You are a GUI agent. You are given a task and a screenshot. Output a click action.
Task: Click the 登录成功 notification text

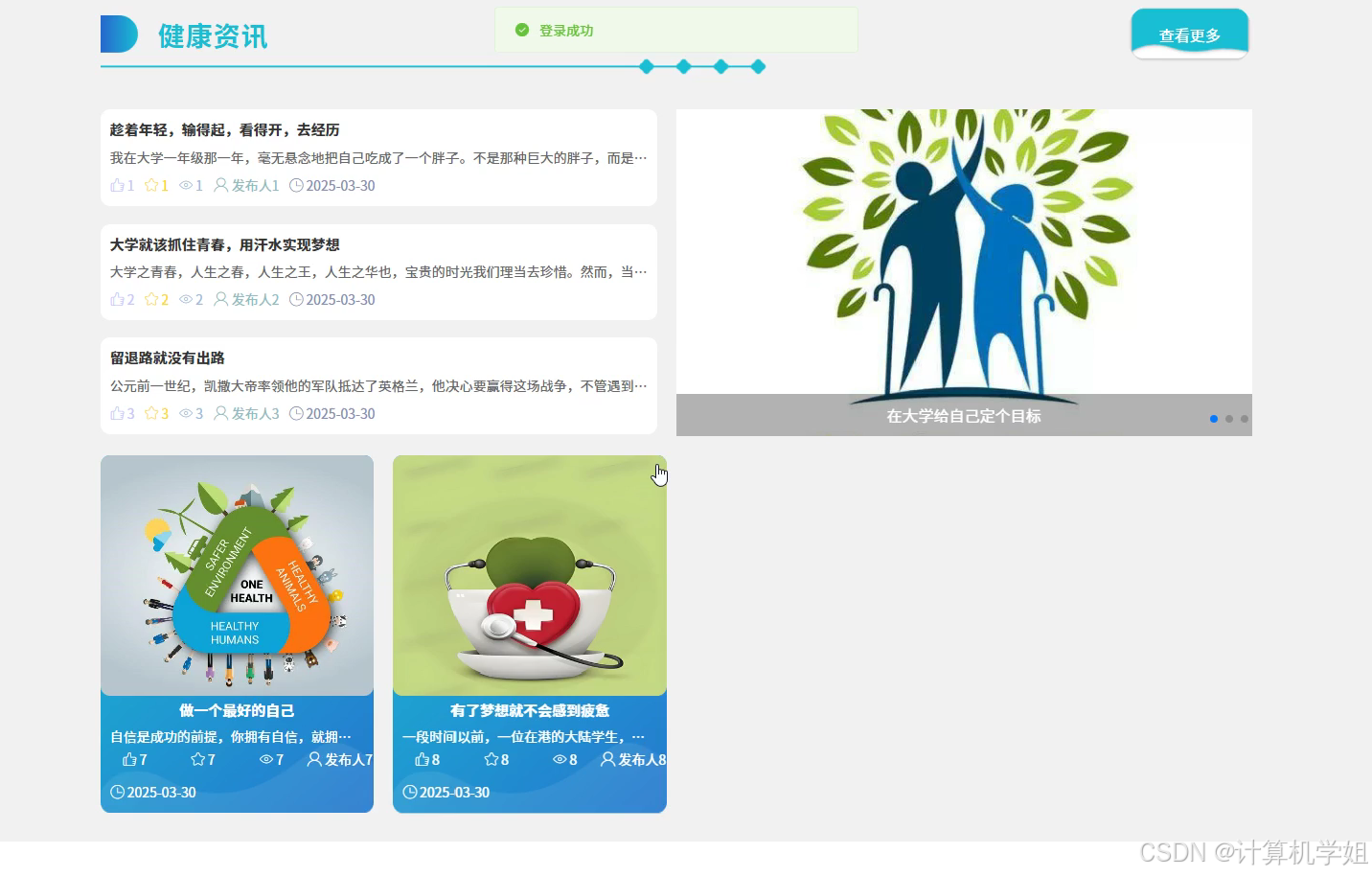pyautogui.click(x=566, y=31)
